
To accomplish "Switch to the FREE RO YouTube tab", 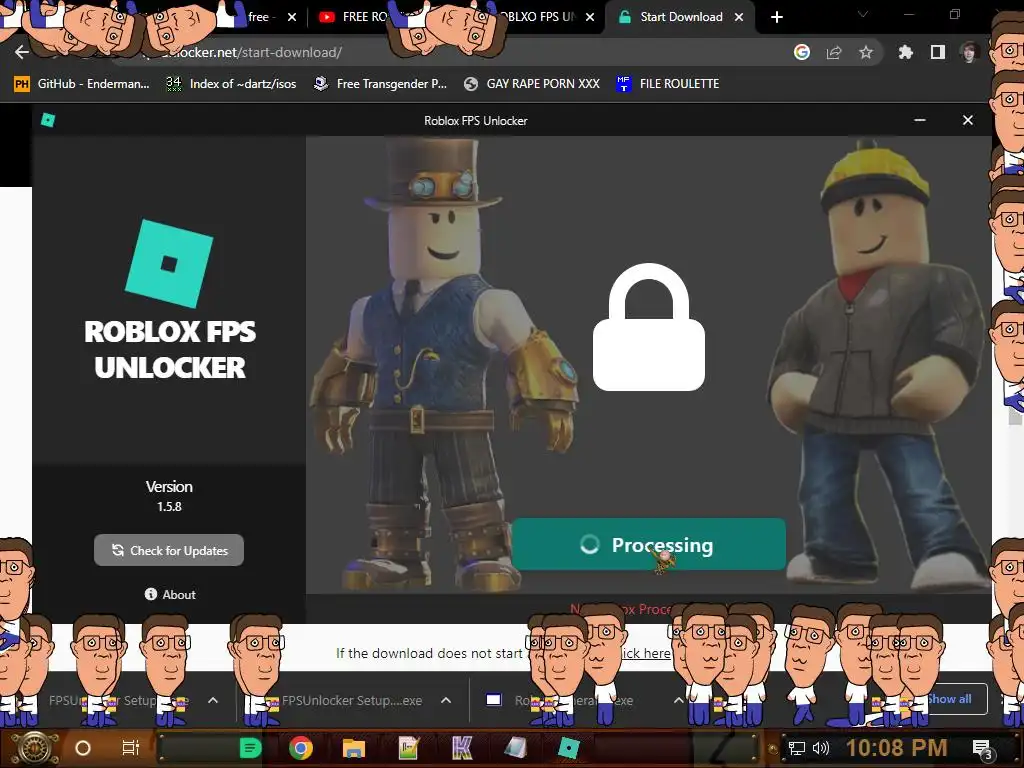I will [353, 17].
